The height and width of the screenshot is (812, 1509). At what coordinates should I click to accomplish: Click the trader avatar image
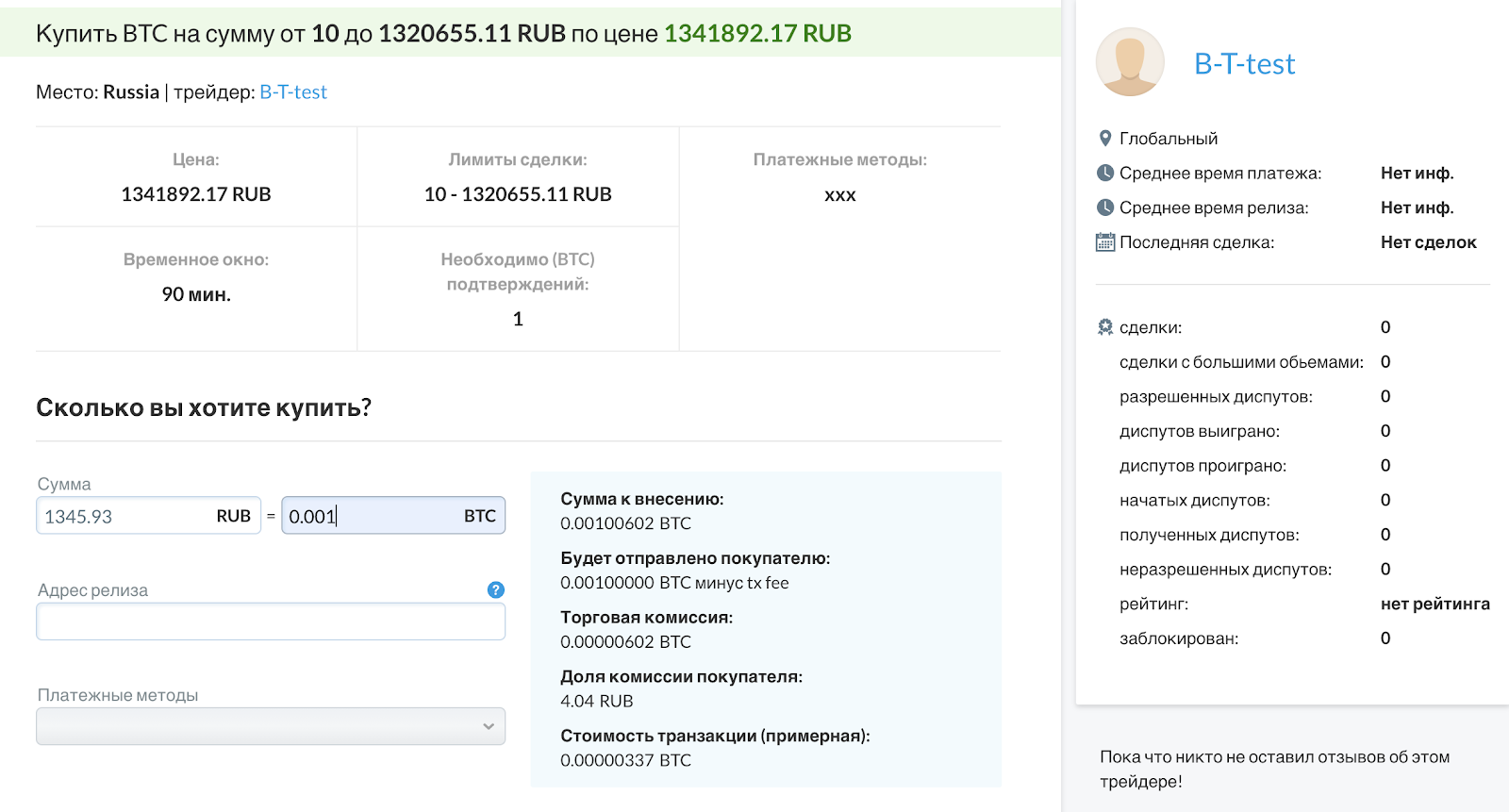(1129, 62)
